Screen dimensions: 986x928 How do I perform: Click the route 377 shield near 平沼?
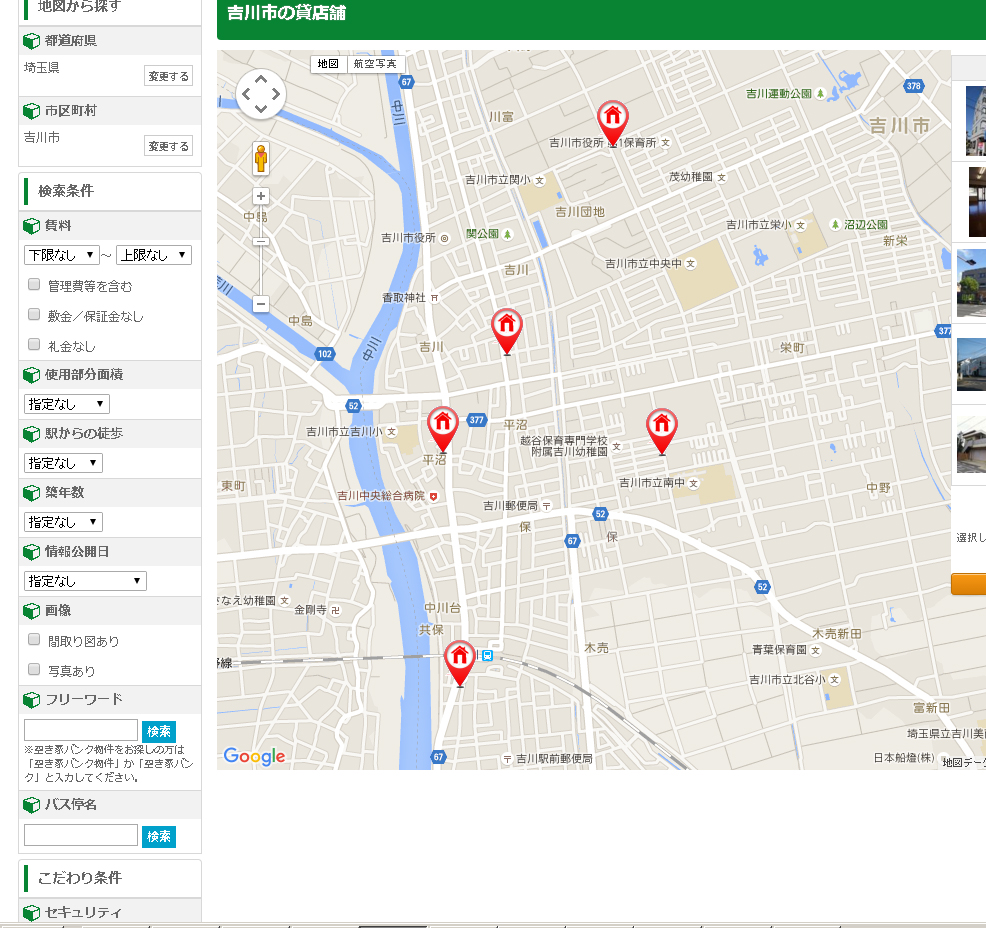coord(477,420)
